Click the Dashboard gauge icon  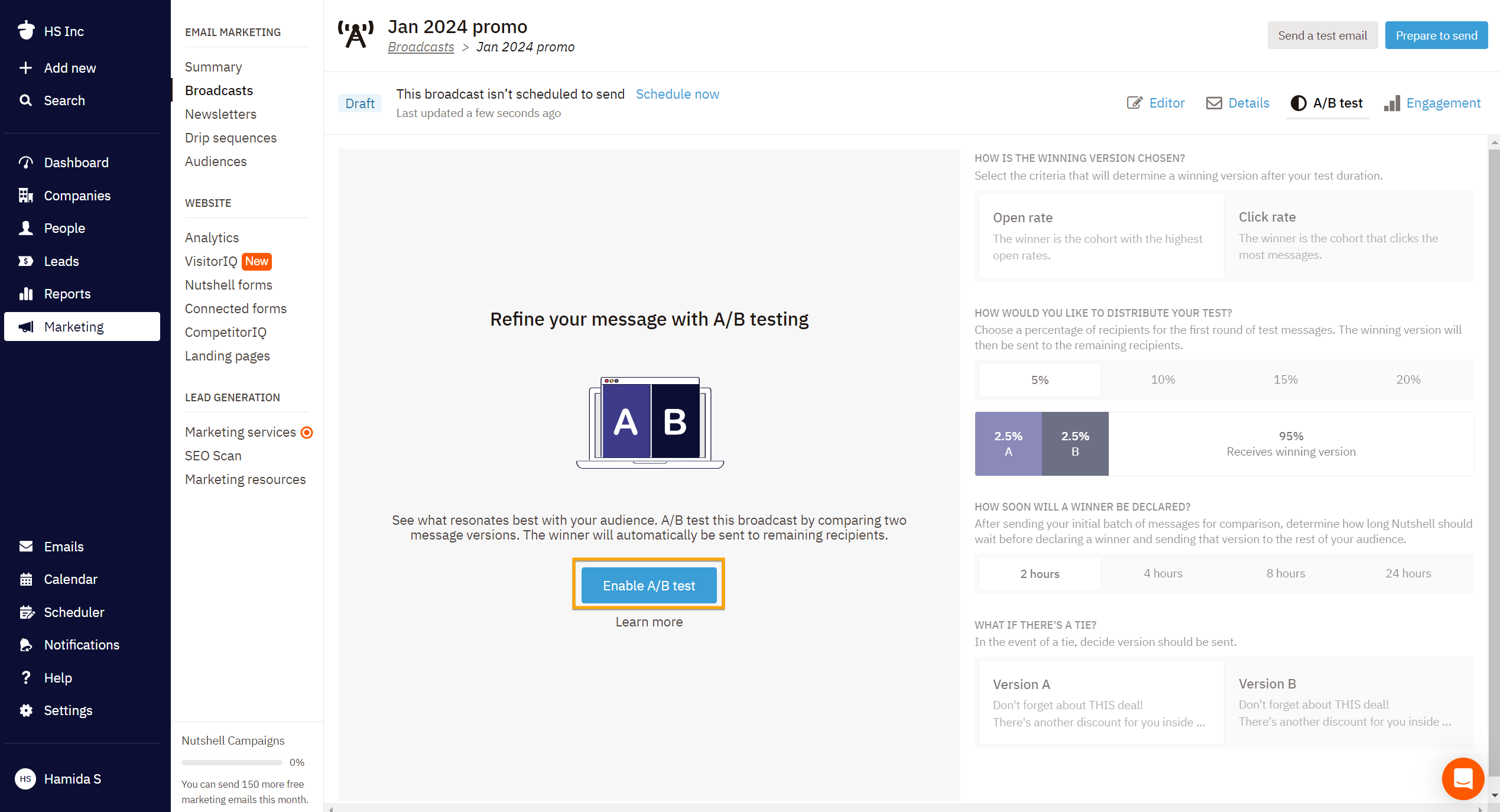point(25,163)
